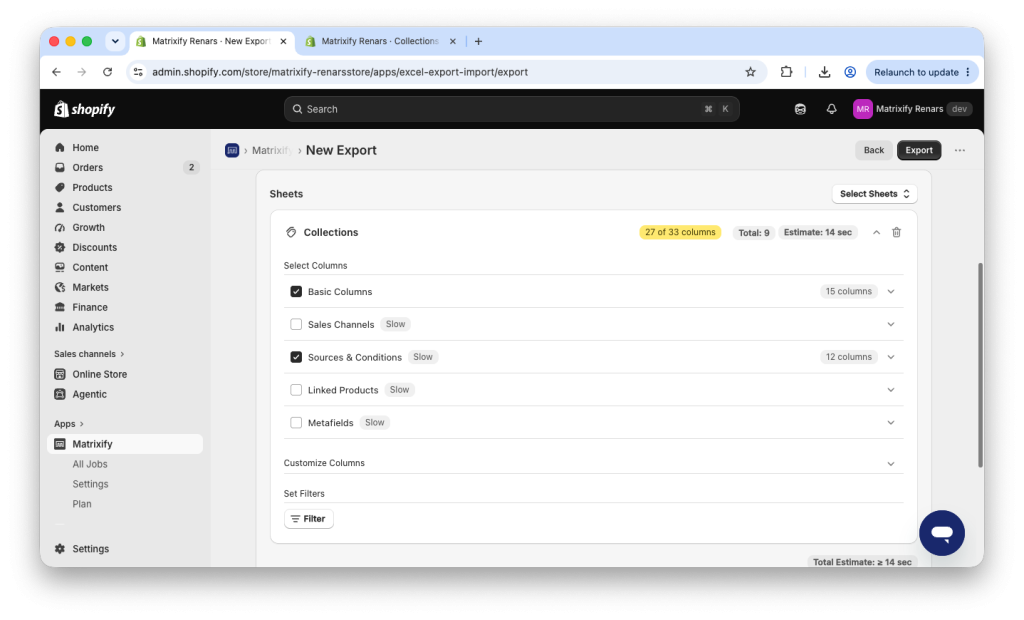Open the Select Sheets dropdown
The width and height of the screenshot is (1024, 620).
[x=874, y=194]
